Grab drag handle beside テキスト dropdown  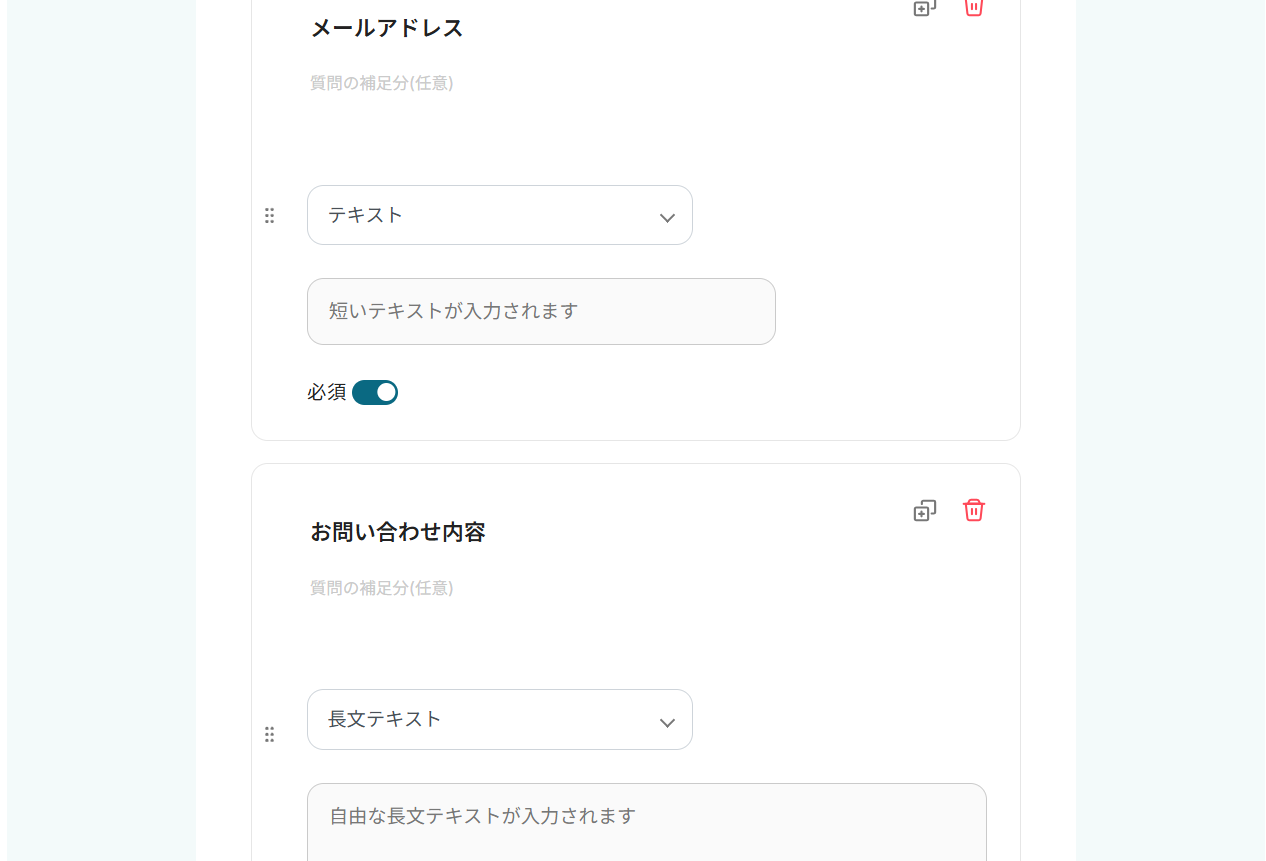[x=269, y=216]
